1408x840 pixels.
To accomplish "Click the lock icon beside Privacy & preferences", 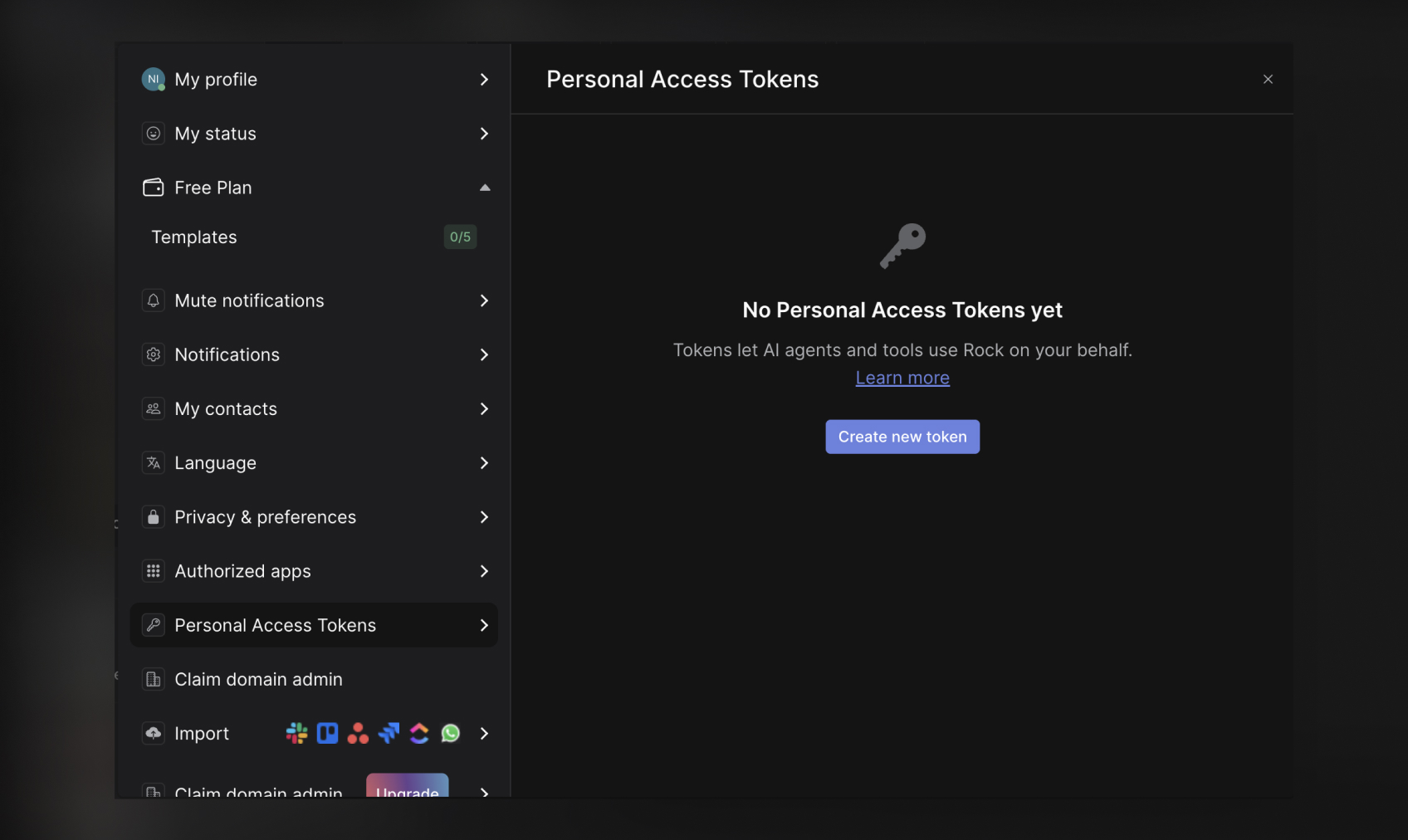I will coord(154,517).
